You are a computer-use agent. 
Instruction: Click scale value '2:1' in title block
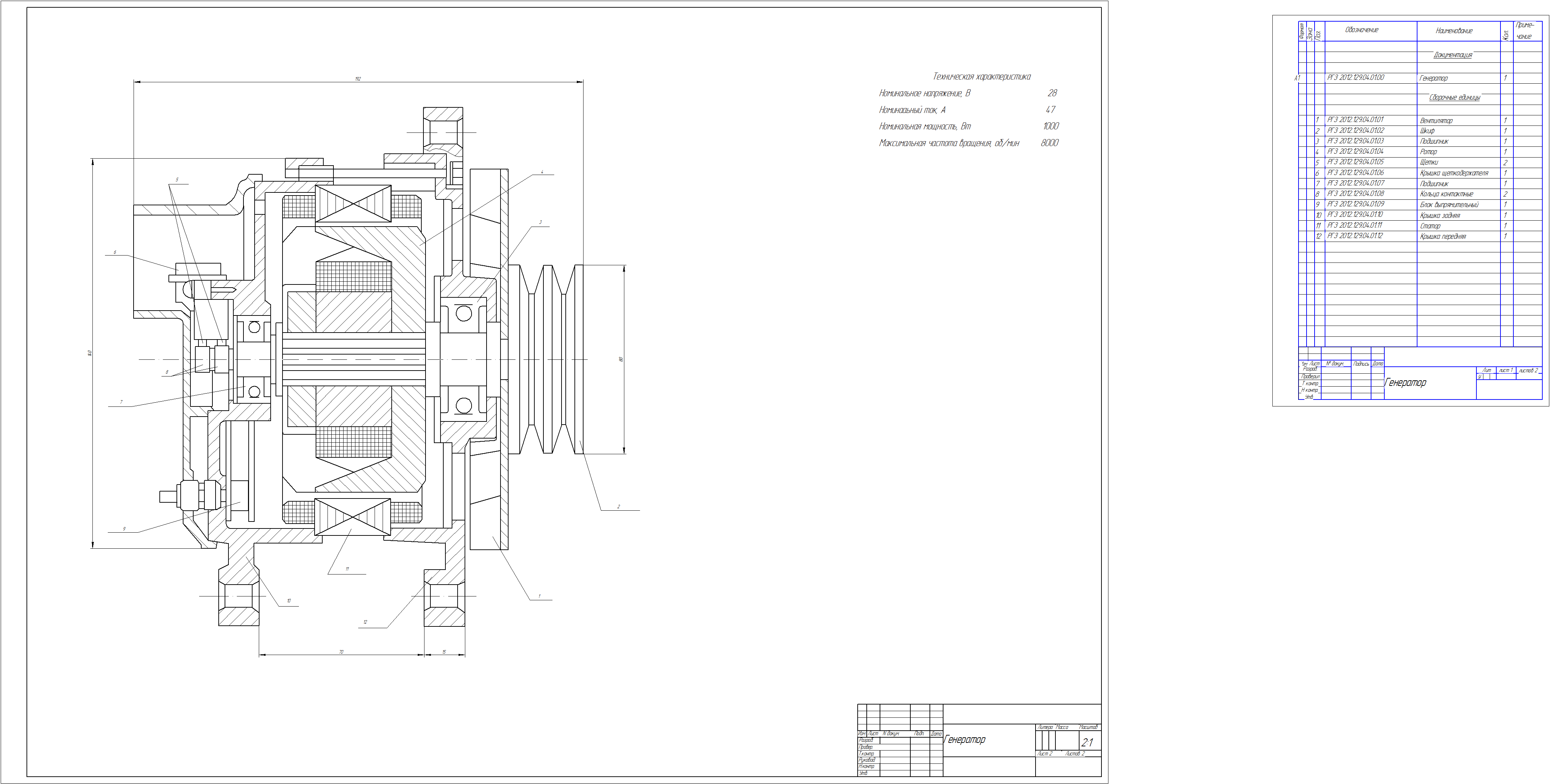[1087, 743]
